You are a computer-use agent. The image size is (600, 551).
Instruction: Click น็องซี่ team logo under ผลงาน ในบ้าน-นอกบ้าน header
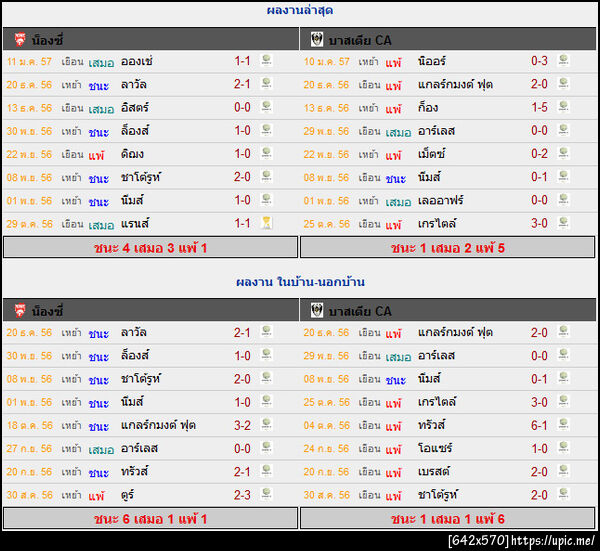point(20,310)
